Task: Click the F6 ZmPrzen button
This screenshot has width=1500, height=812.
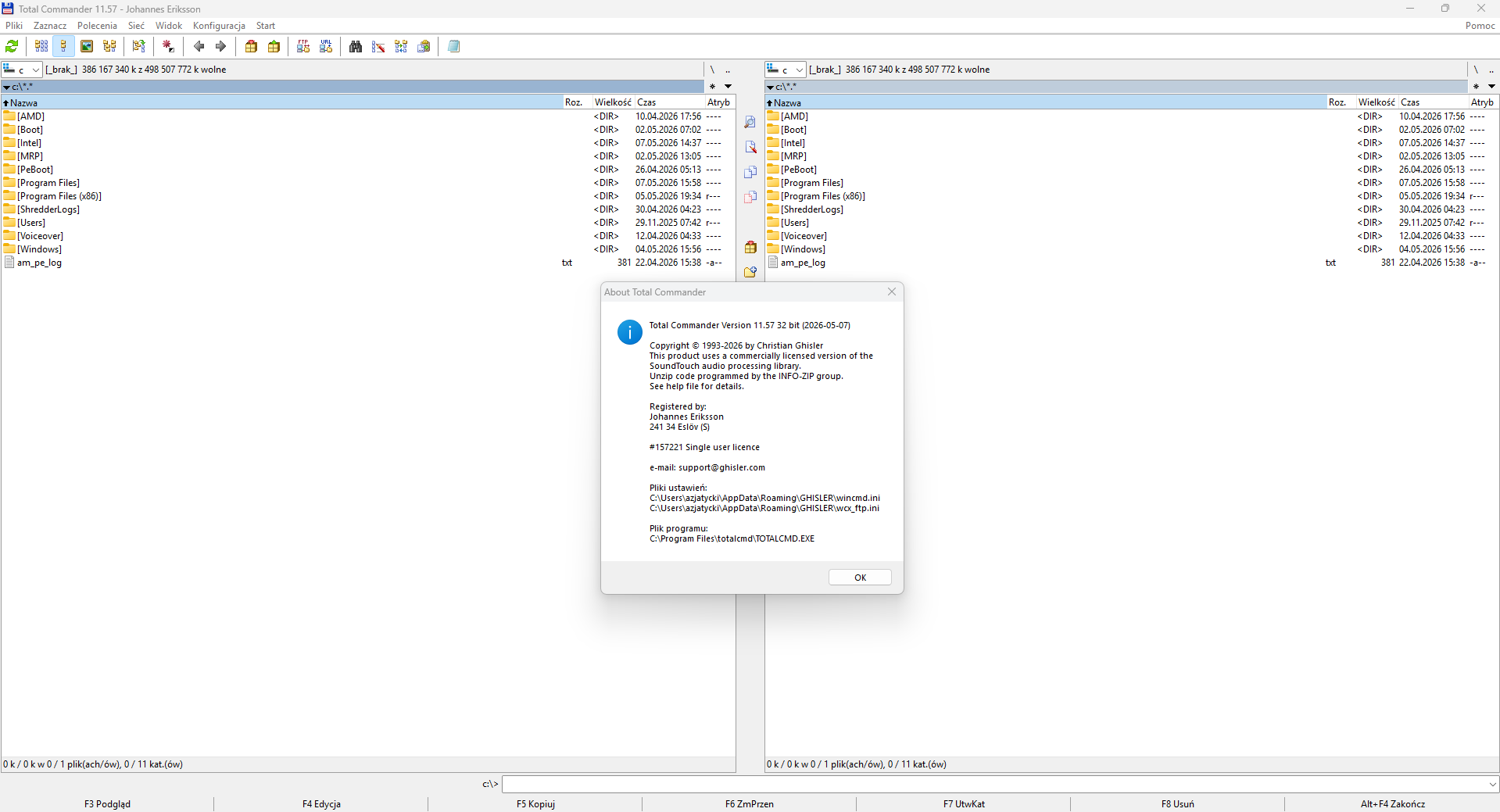Action: click(750, 803)
